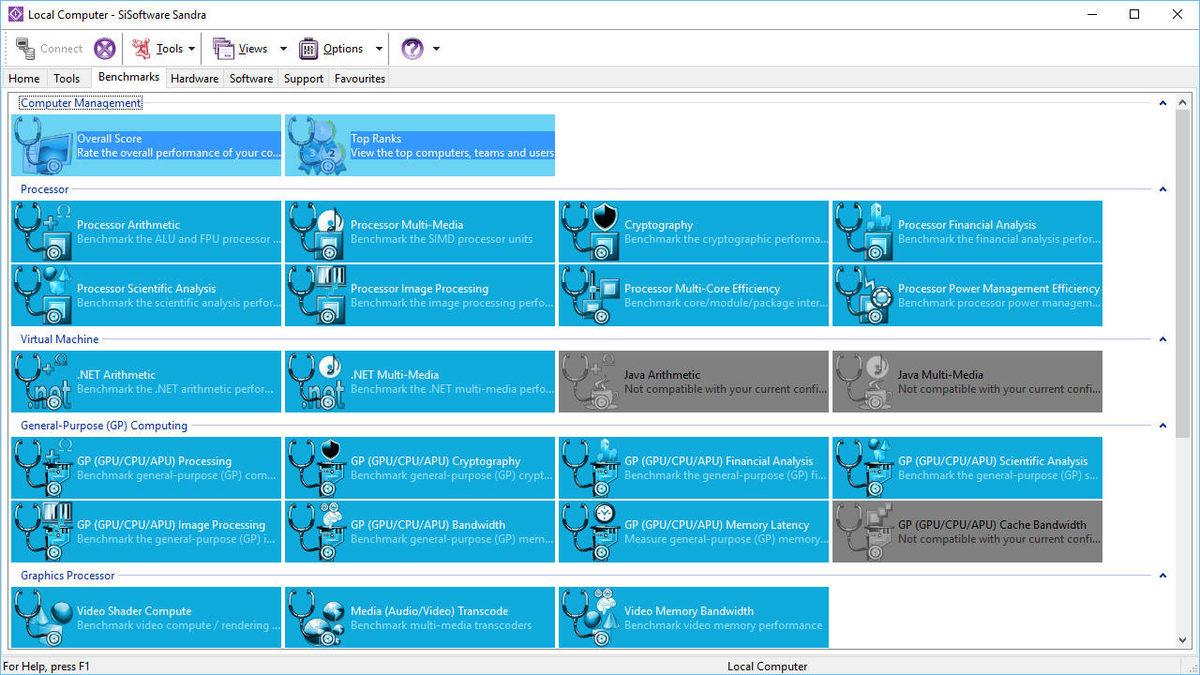Collapse the Processor section
Screen dimensions: 1200x675
click(1163, 189)
